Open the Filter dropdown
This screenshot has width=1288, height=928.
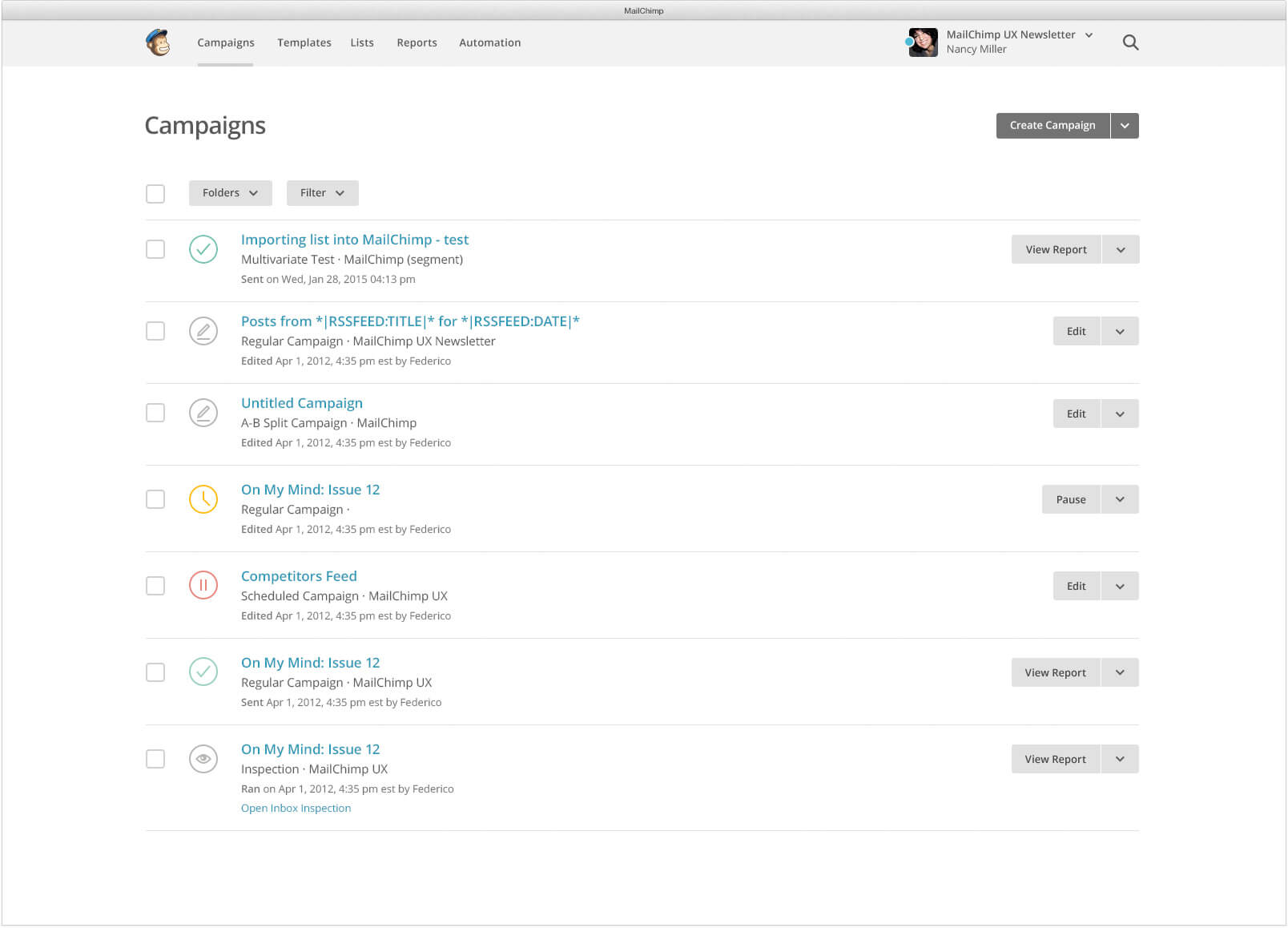coord(322,193)
